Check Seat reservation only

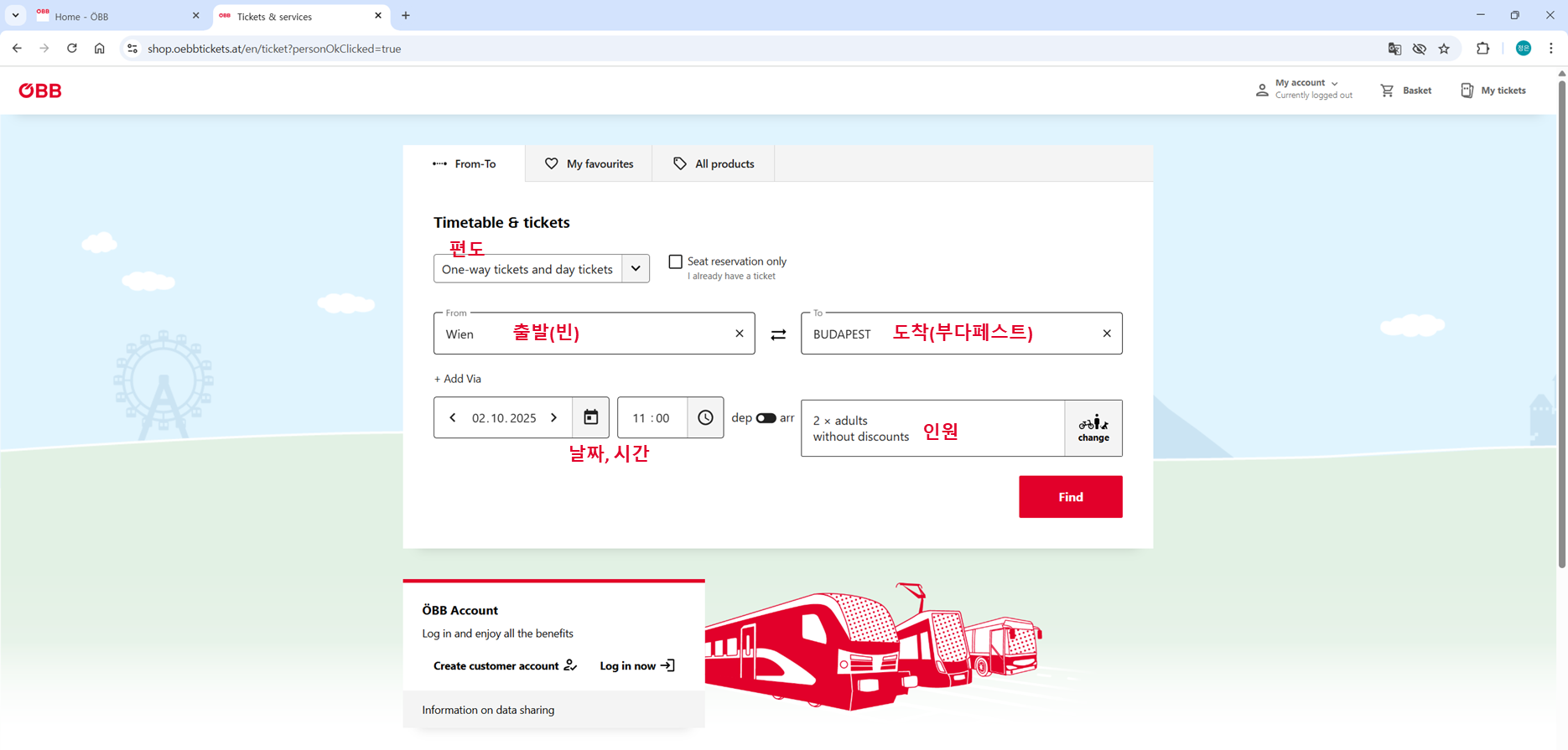pos(675,261)
